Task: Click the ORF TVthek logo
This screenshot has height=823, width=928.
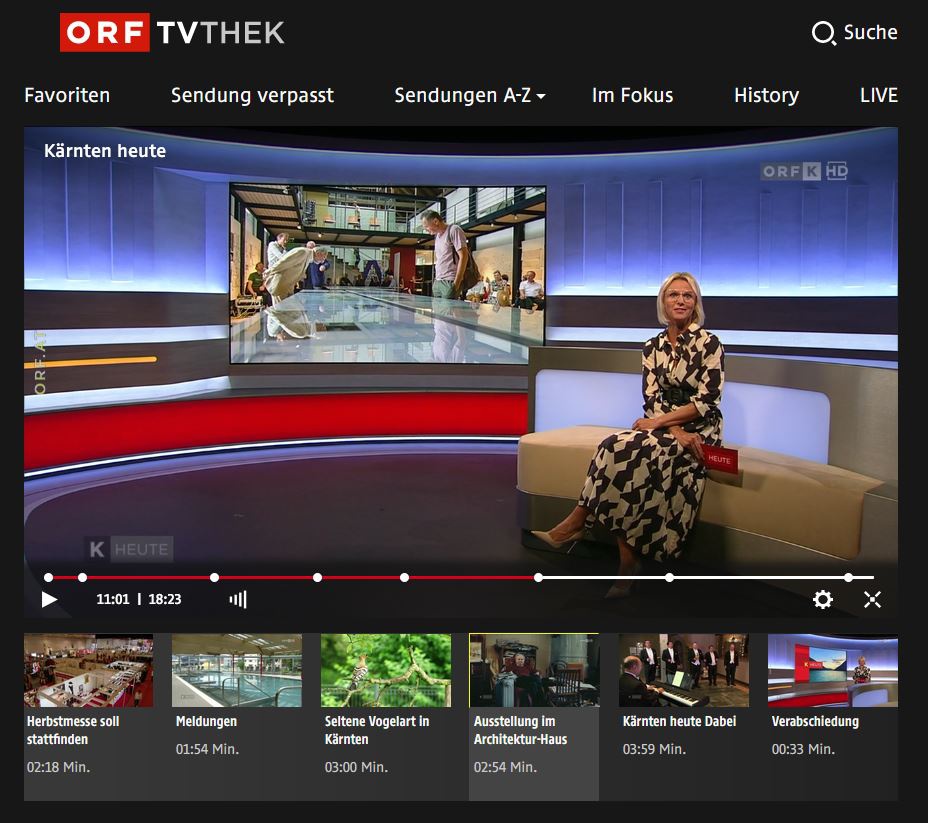Action: click(x=172, y=32)
